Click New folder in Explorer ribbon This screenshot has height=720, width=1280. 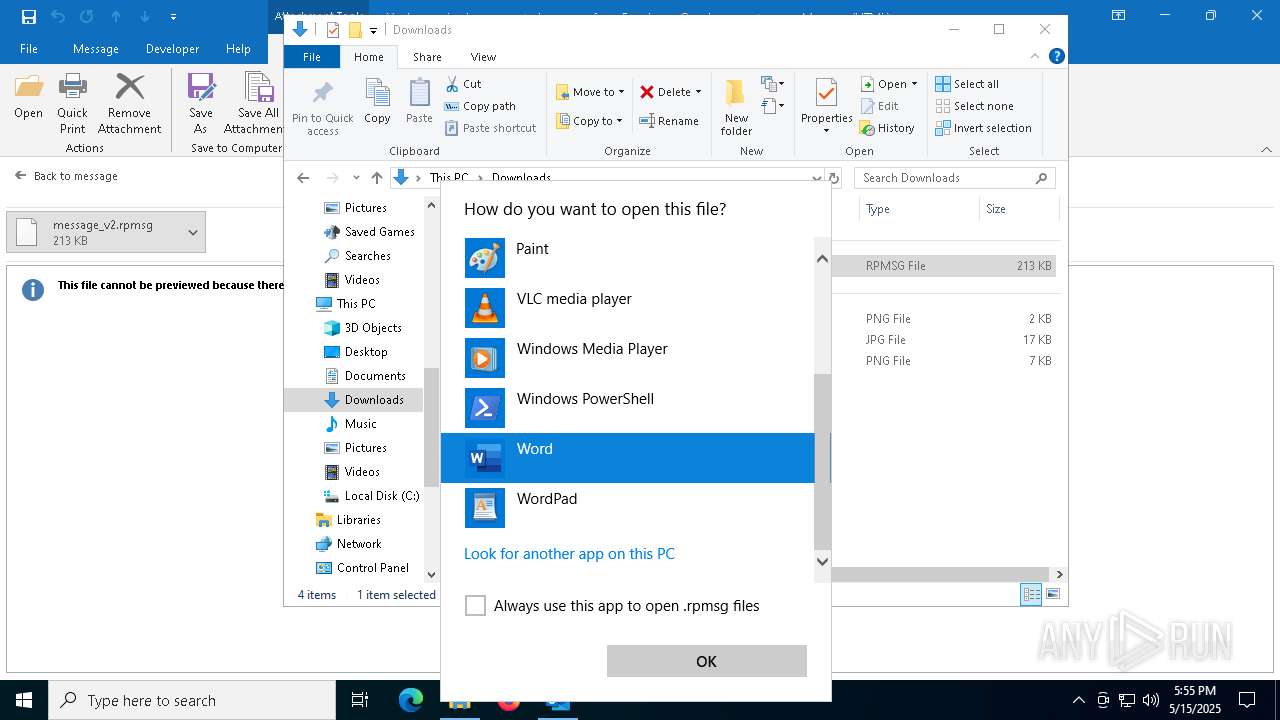point(736,108)
